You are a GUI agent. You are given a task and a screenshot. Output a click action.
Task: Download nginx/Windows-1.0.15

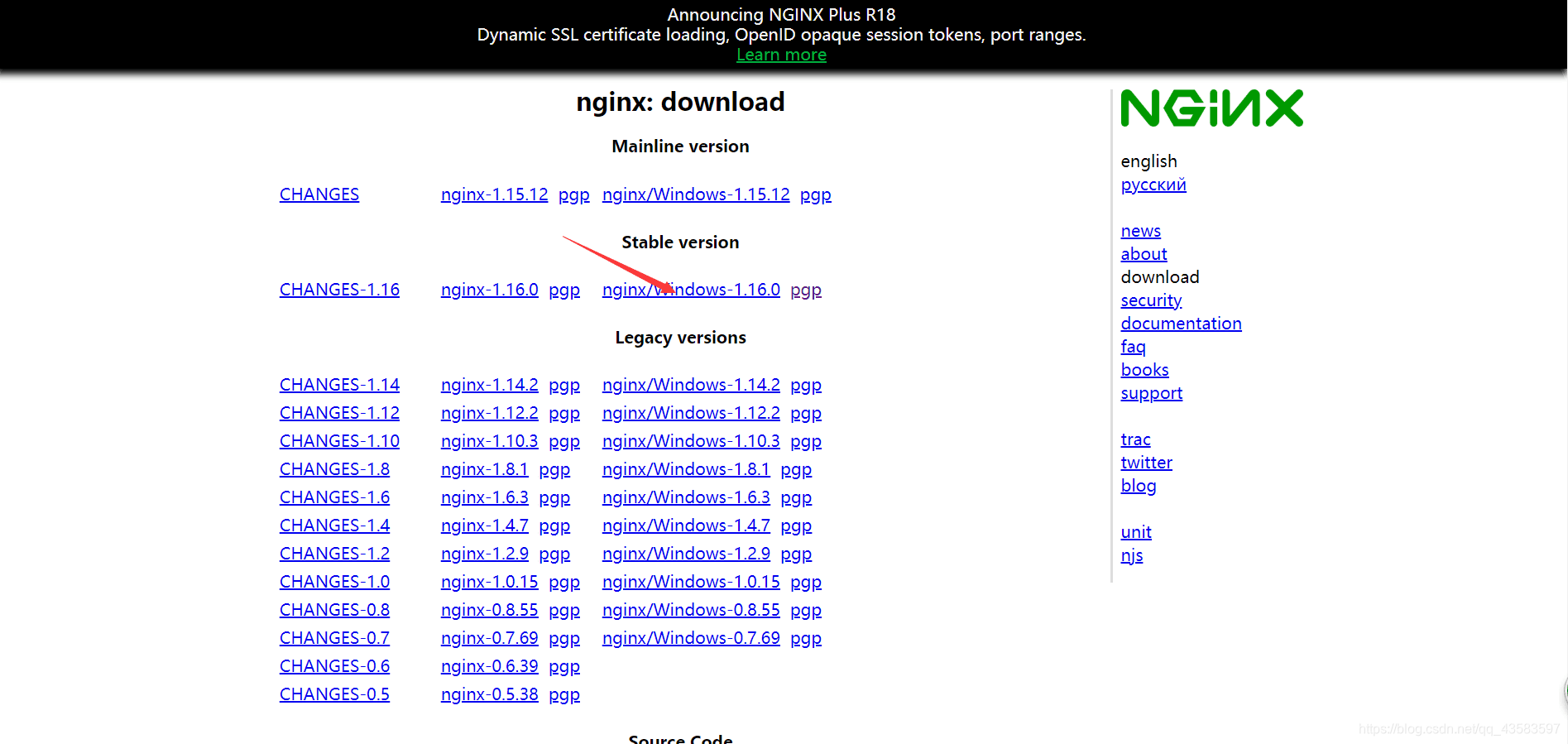[x=691, y=582]
